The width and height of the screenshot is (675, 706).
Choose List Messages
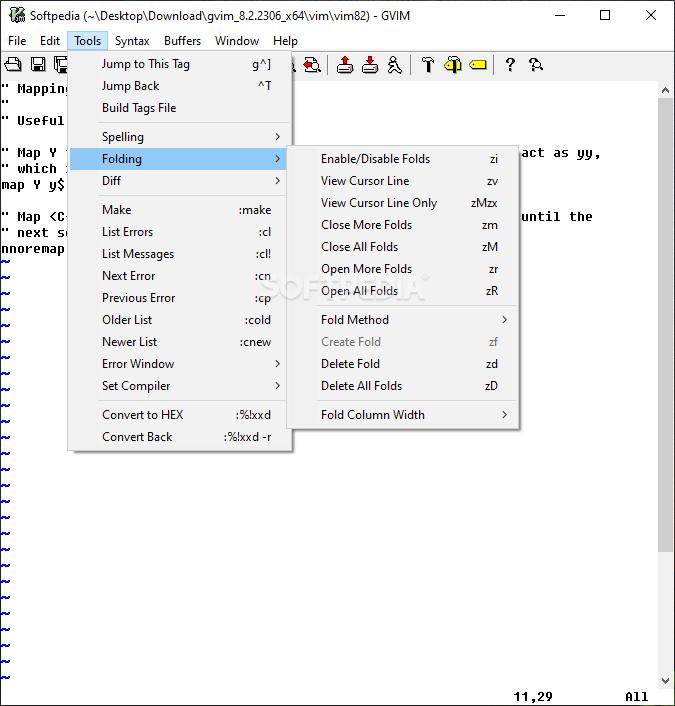[x=179, y=254]
